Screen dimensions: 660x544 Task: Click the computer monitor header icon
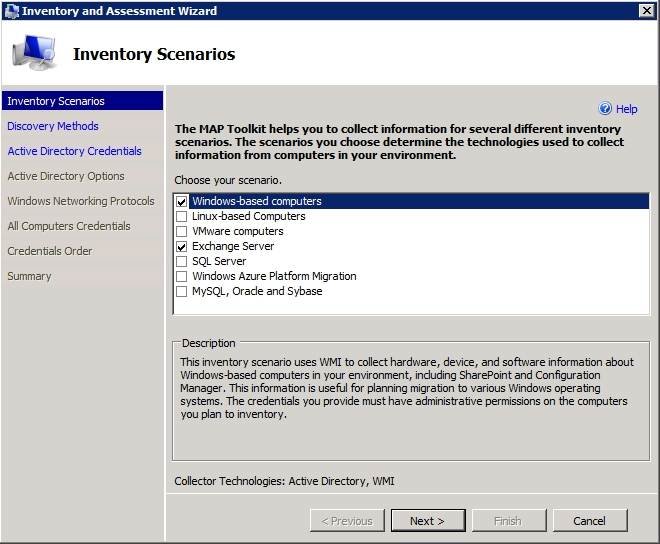click(x=35, y=53)
